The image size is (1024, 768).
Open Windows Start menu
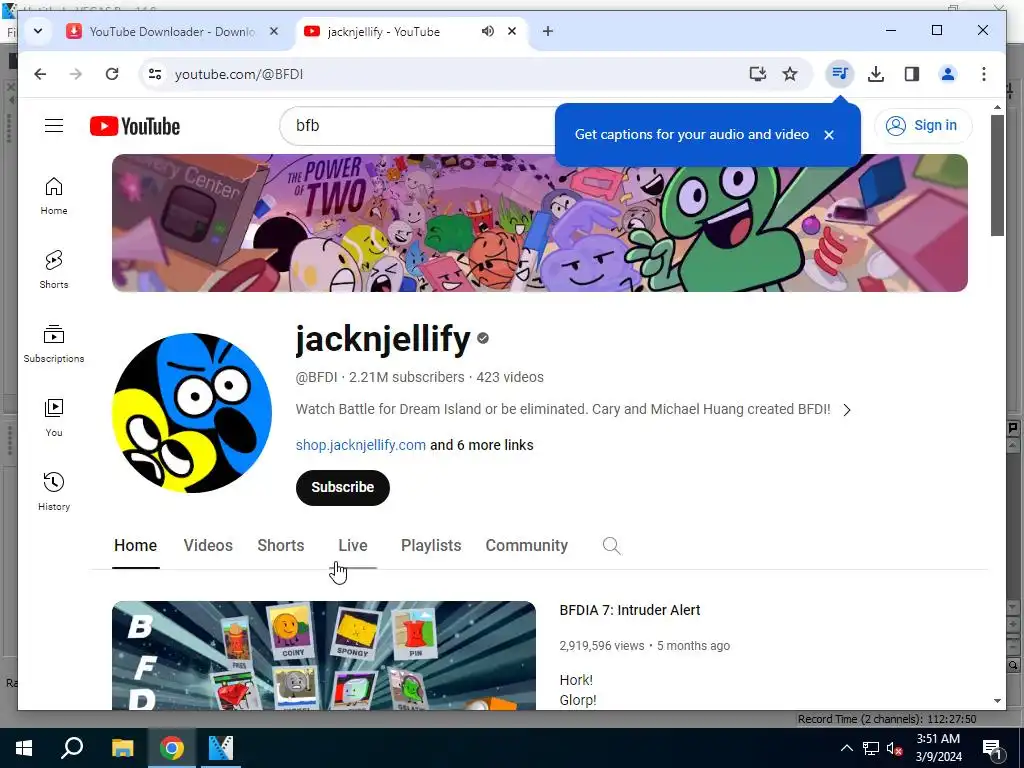(24, 748)
